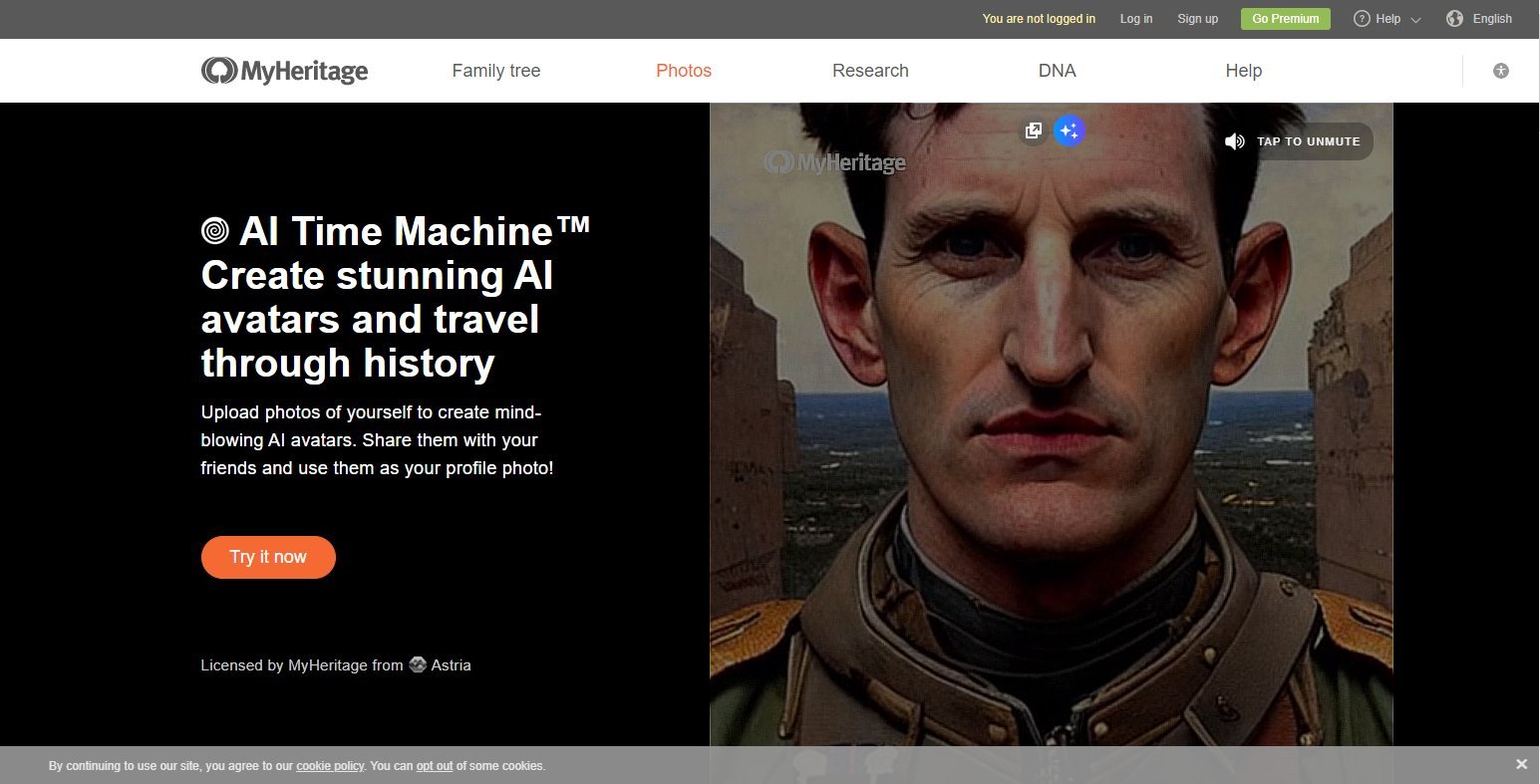
Task: Open the sparkle AI effects icon on the video
Action: point(1069,131)
